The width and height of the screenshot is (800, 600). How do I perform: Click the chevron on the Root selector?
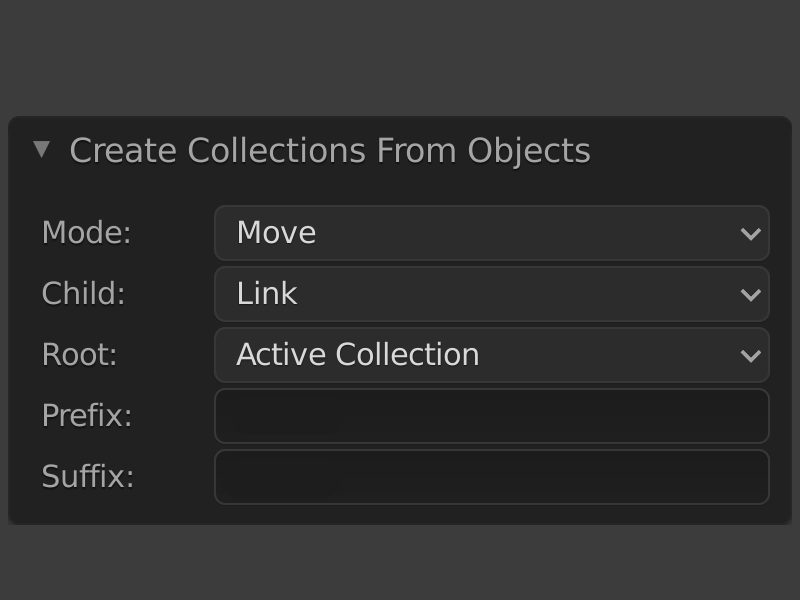749,355
